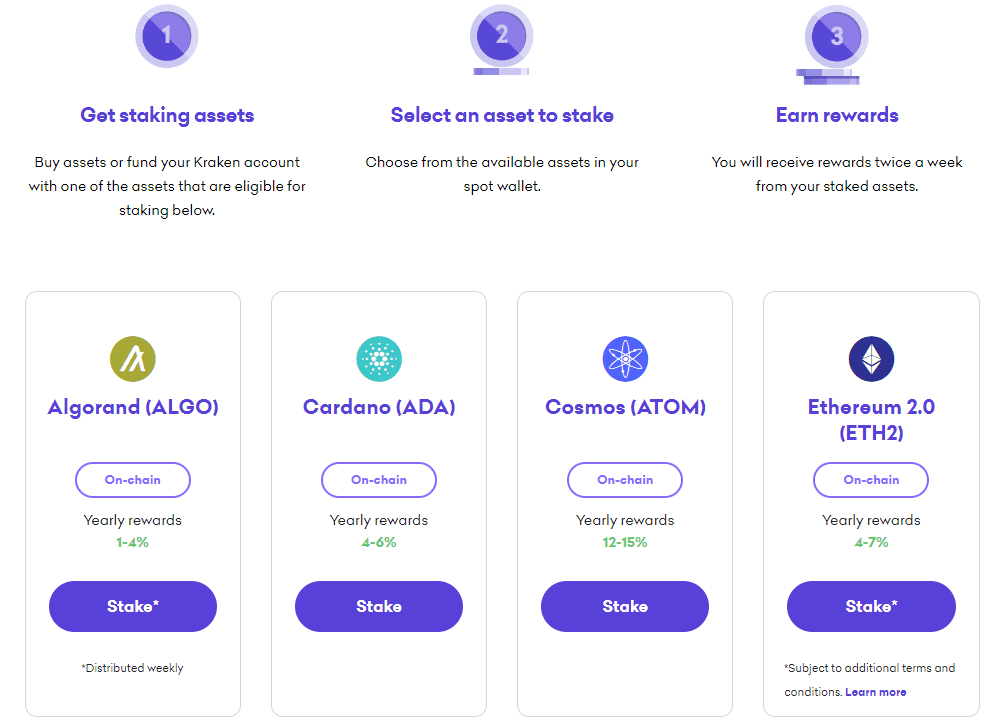Open the Learn more link

coord(876,692)
